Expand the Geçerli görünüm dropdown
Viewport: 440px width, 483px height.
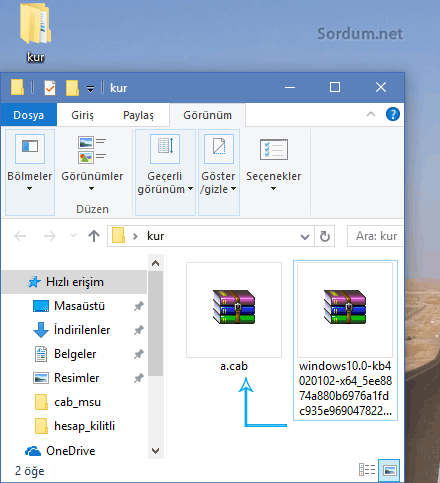point(165,172)
